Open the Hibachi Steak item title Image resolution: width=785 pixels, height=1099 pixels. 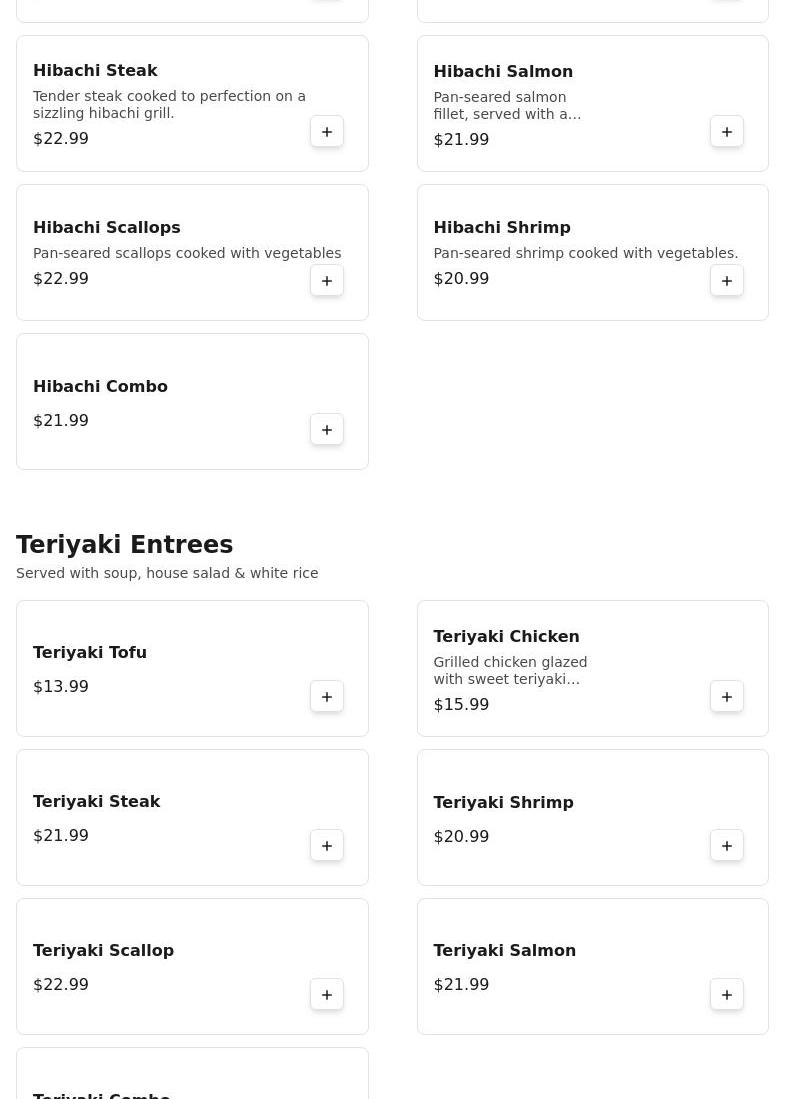[95, 71]
